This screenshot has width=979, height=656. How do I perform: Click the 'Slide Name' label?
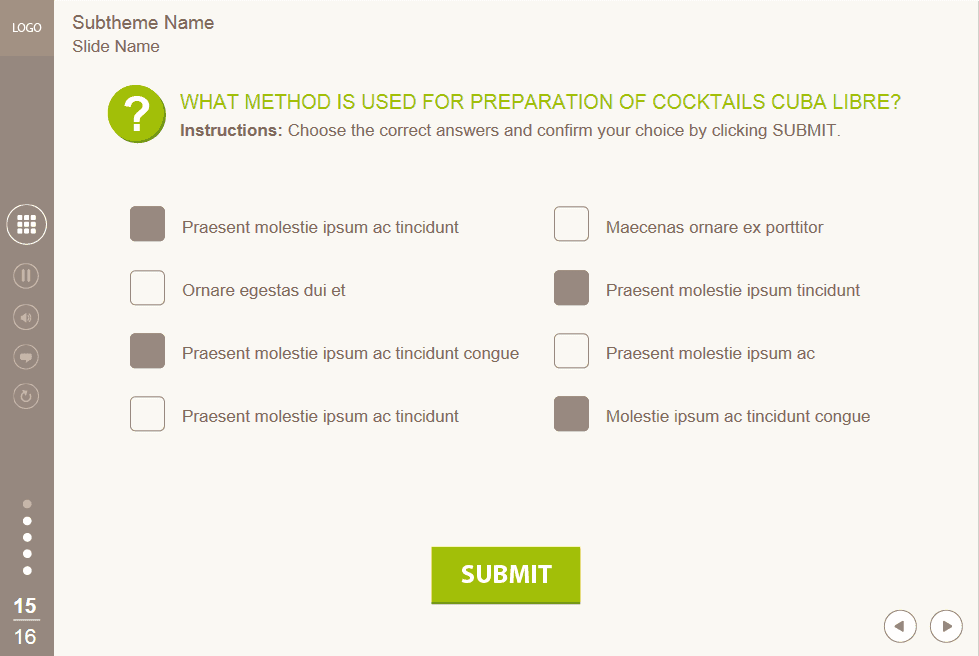click(x=115, y=46)
